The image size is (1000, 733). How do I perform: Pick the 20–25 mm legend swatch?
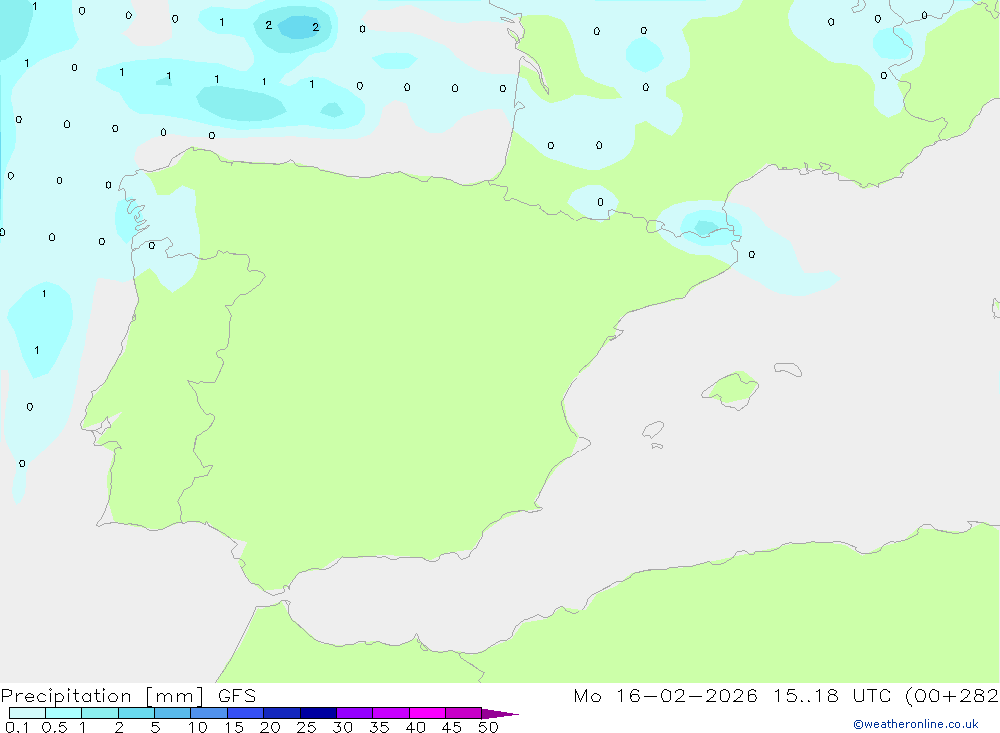point(282,713)
